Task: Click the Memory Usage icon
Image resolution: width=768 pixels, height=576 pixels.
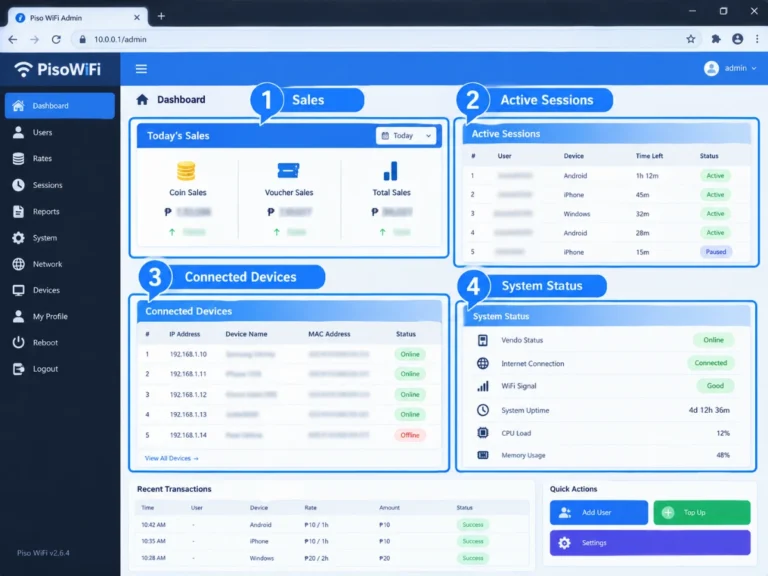Action: tap(482, 455)
